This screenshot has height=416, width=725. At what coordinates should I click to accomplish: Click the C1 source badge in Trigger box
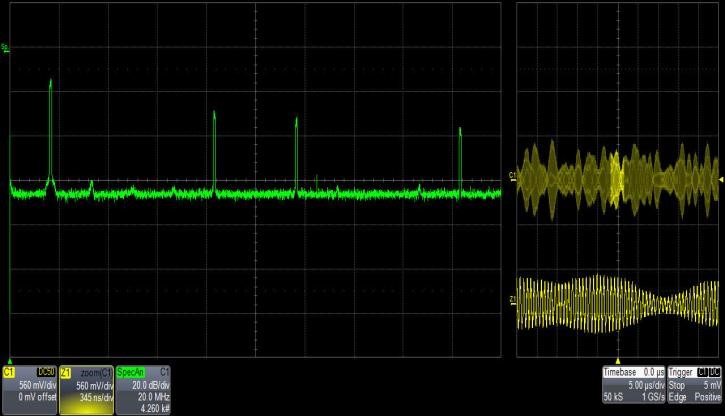point(703,371)
